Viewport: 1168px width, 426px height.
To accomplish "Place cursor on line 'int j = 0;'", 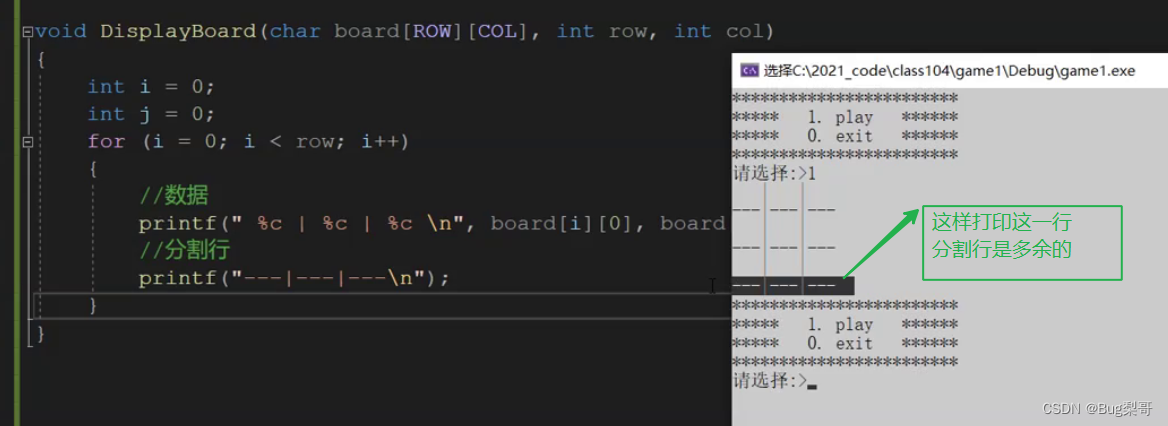I will point(151,115).
